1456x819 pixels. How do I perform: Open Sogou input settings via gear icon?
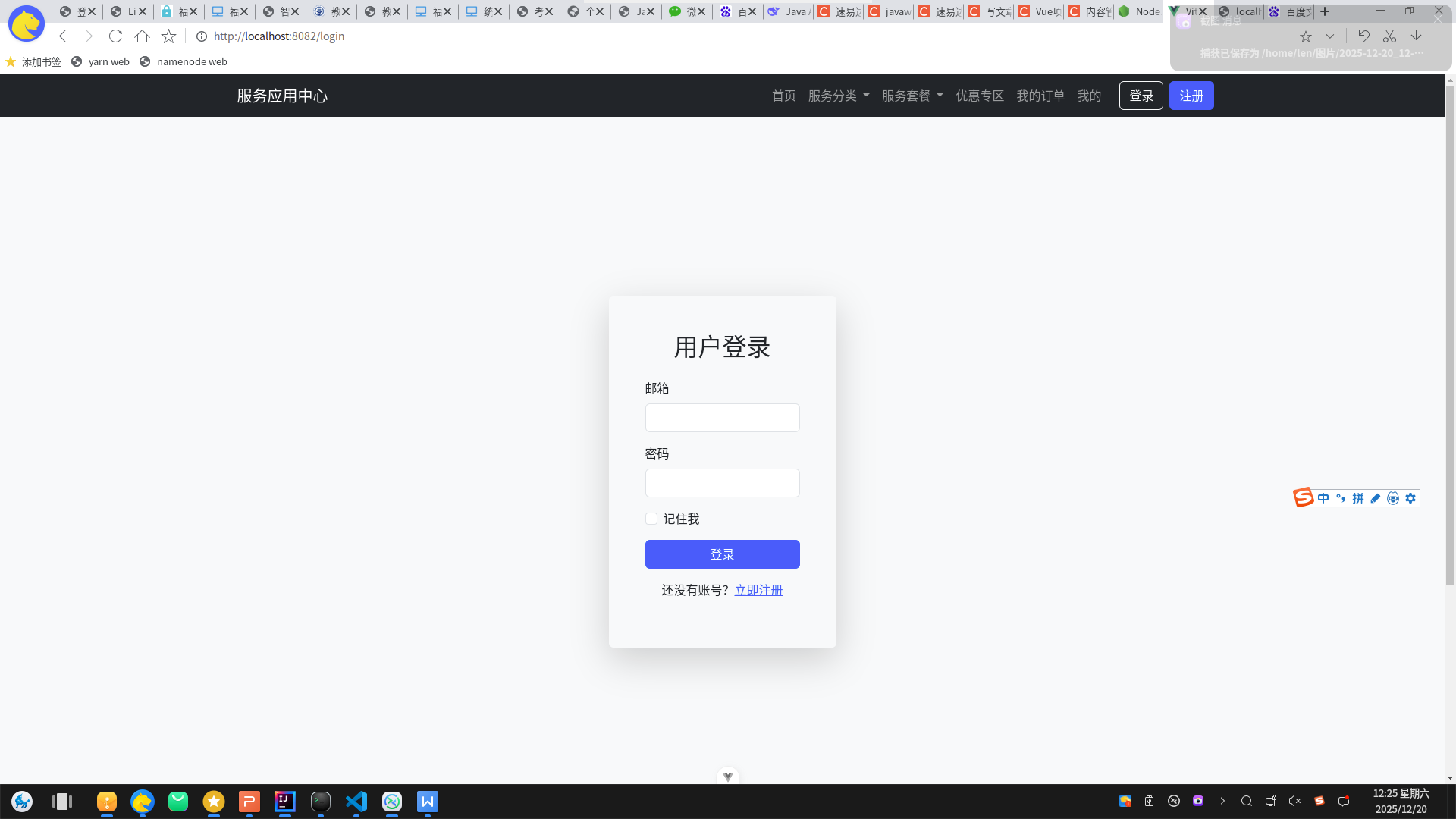point(1410,498)
